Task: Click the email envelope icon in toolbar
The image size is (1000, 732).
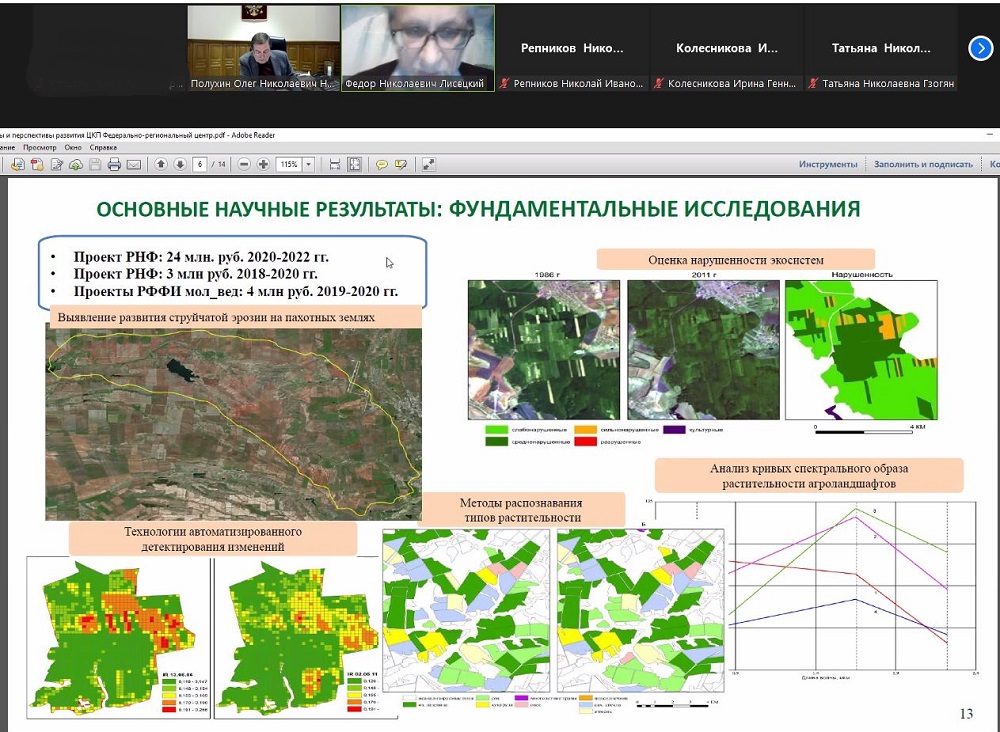Action: [x=133, y=164]
